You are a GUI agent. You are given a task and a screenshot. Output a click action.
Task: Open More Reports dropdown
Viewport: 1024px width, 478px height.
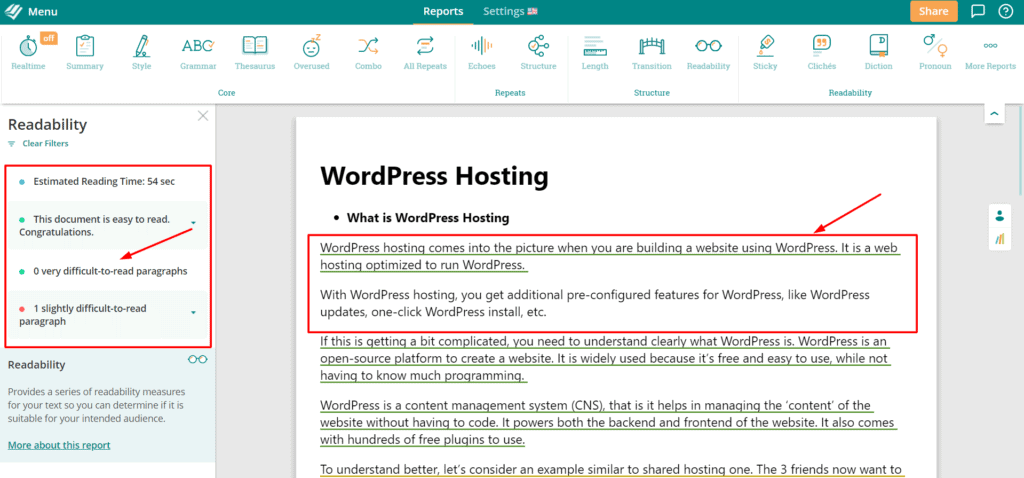[989, 51]
